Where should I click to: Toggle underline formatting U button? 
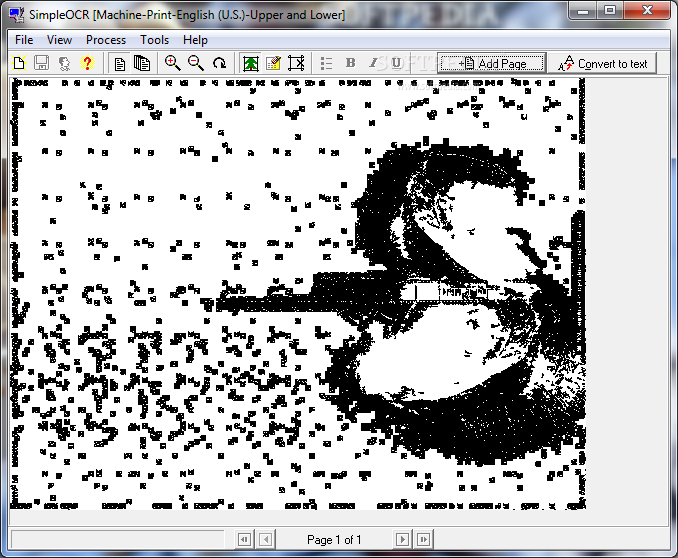[x=396, y=63]
